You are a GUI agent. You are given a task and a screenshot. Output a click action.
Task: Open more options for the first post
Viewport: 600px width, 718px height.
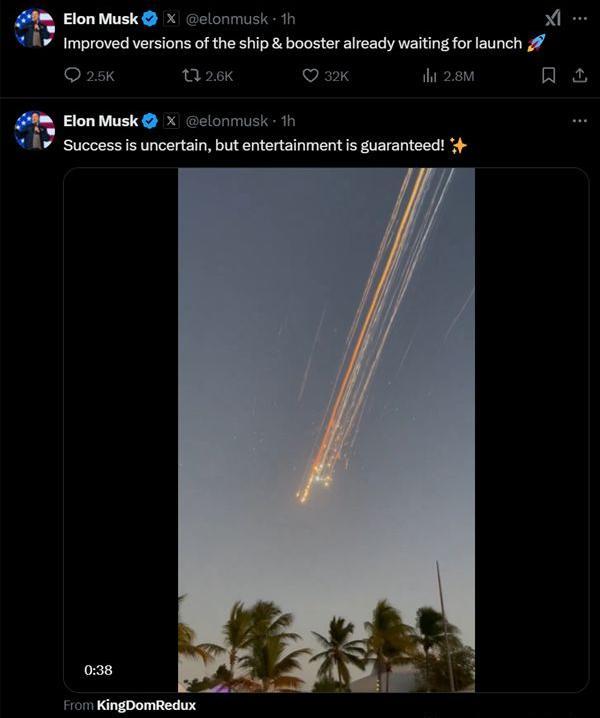[x=580, y=18]
